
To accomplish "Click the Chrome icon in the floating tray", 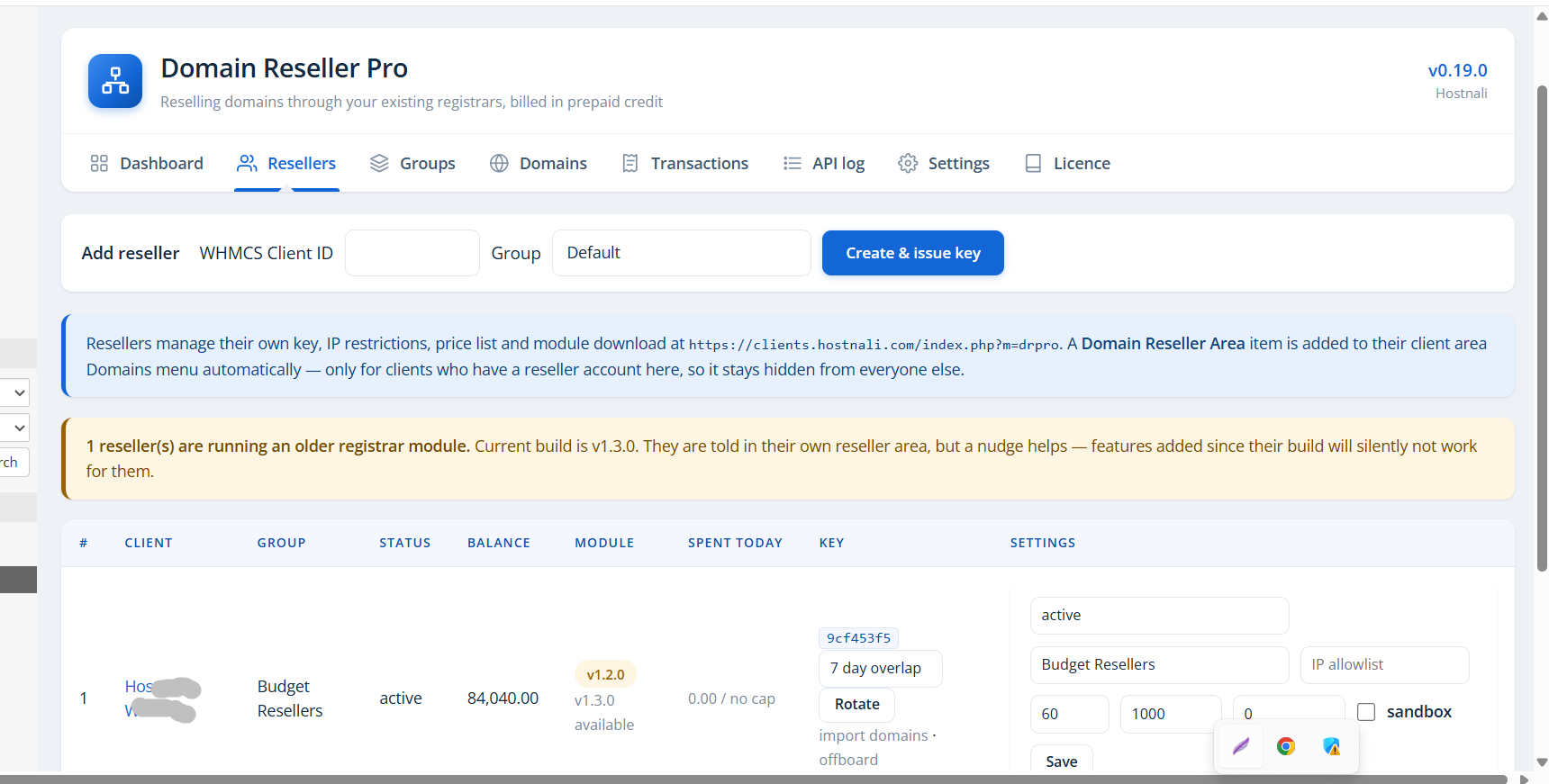I will pos(1286,746).
